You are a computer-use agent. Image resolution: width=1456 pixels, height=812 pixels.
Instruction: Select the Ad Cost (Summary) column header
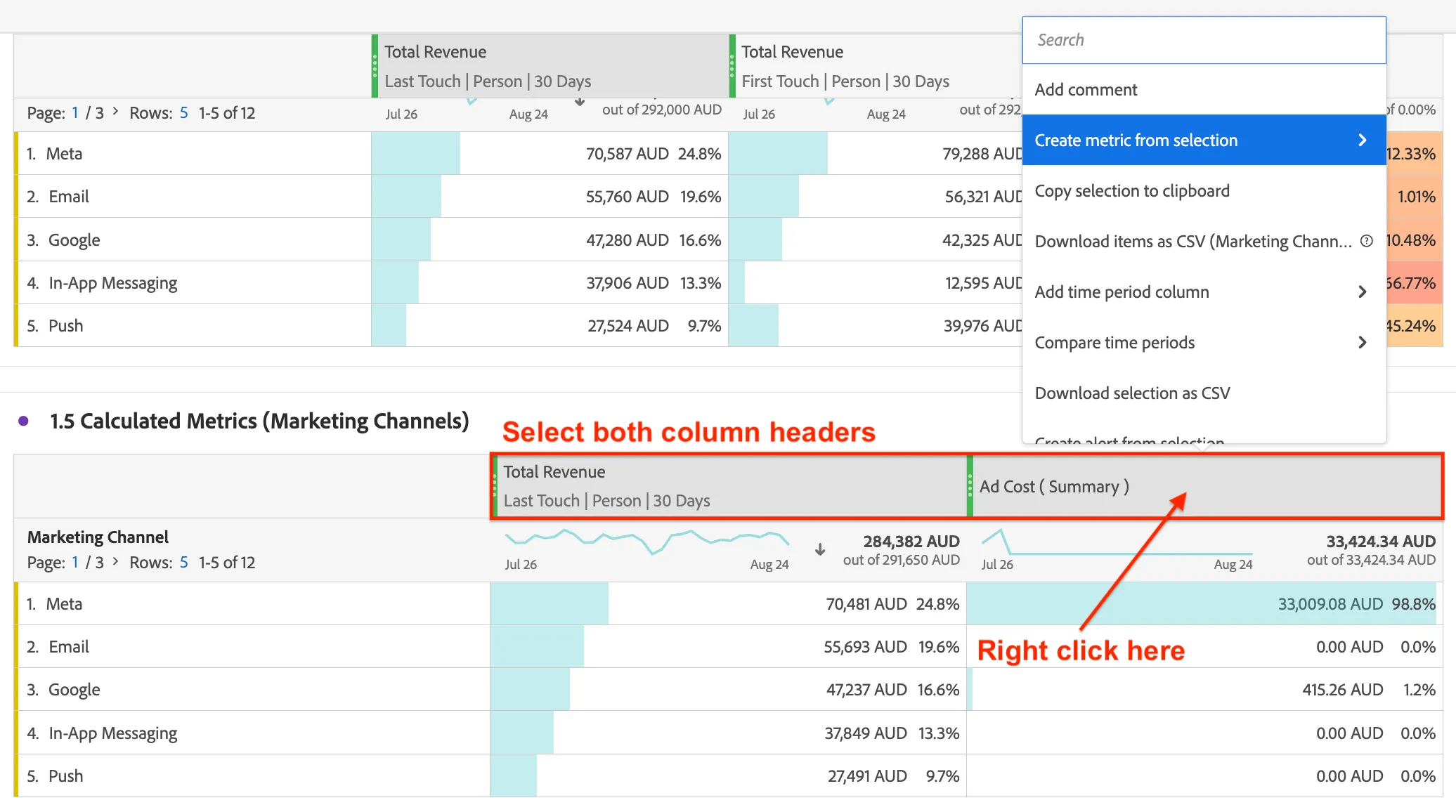(1204, 486)
